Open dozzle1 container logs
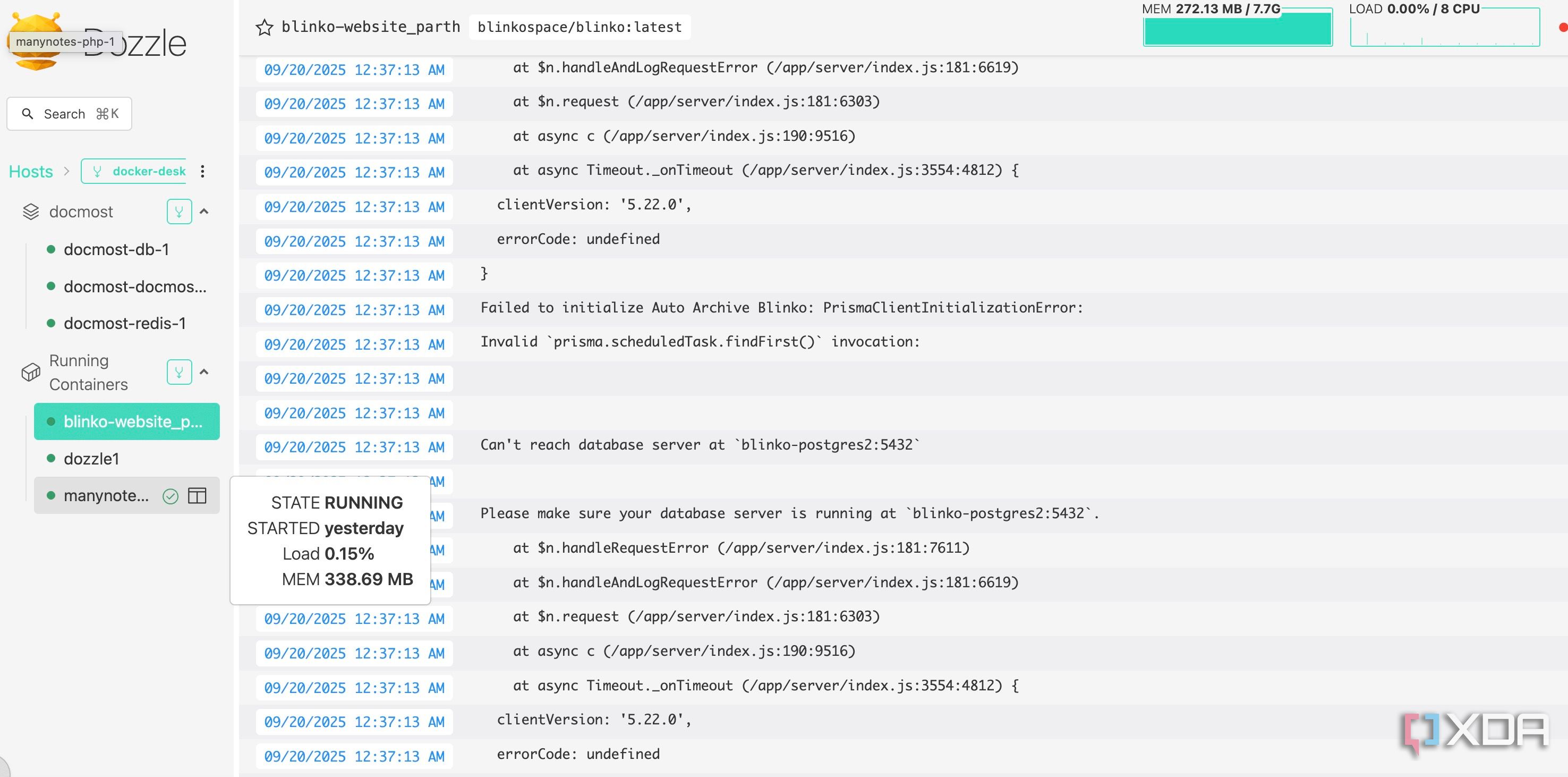 pos(91,459)
